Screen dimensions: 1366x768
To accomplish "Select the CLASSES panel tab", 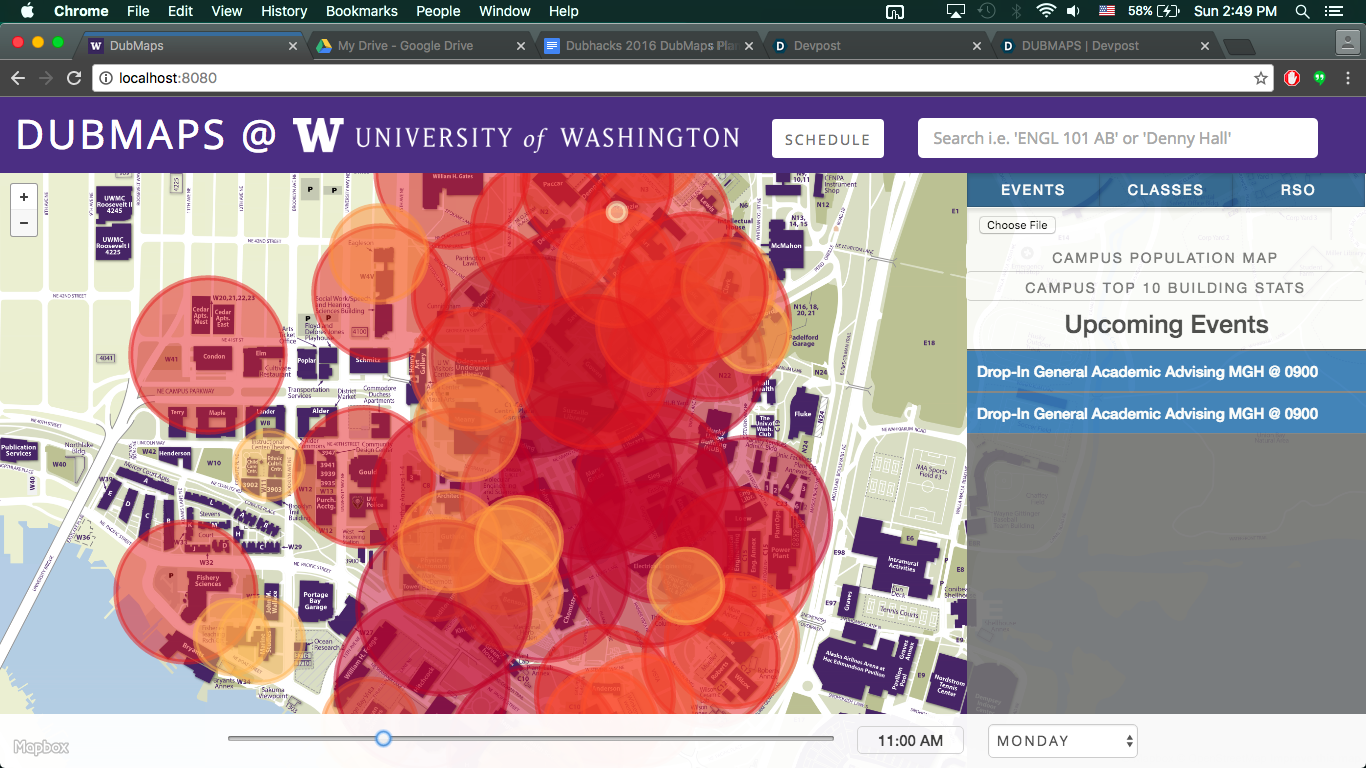I will tap(1165, 190).
